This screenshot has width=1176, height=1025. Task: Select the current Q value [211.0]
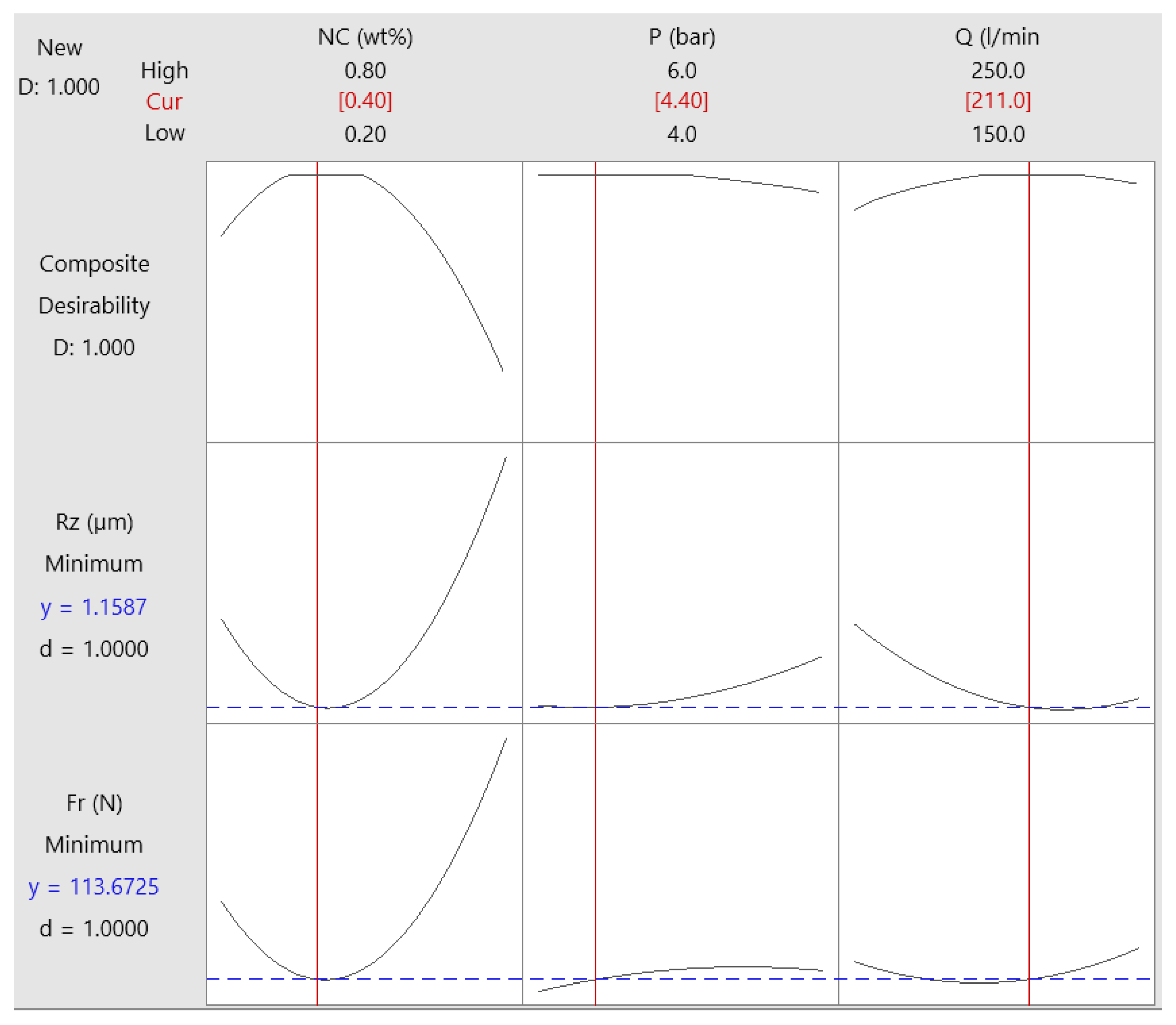pyautogui.click(x=998, y=101)
